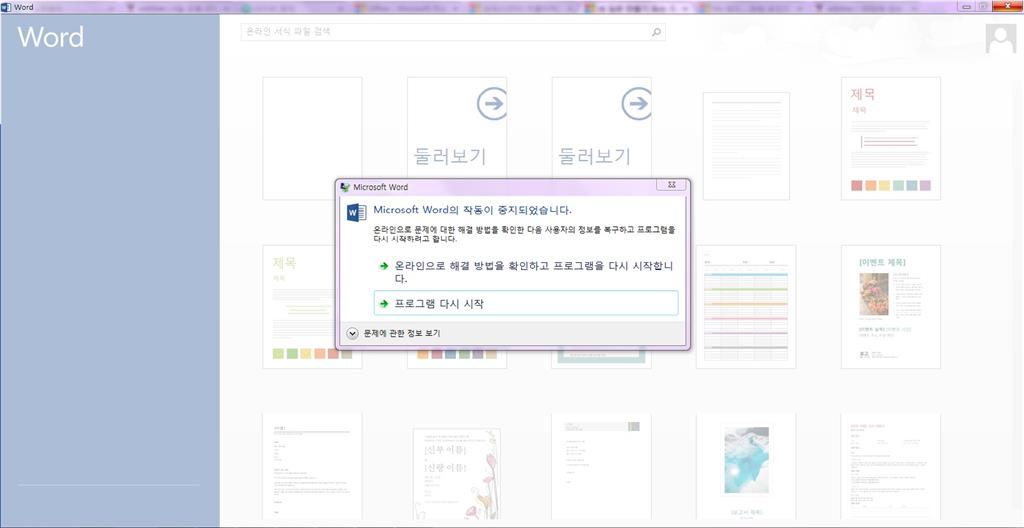Click the user account avatar icon
This screenshot has height=528, width=1024.
click(1000, 39)
